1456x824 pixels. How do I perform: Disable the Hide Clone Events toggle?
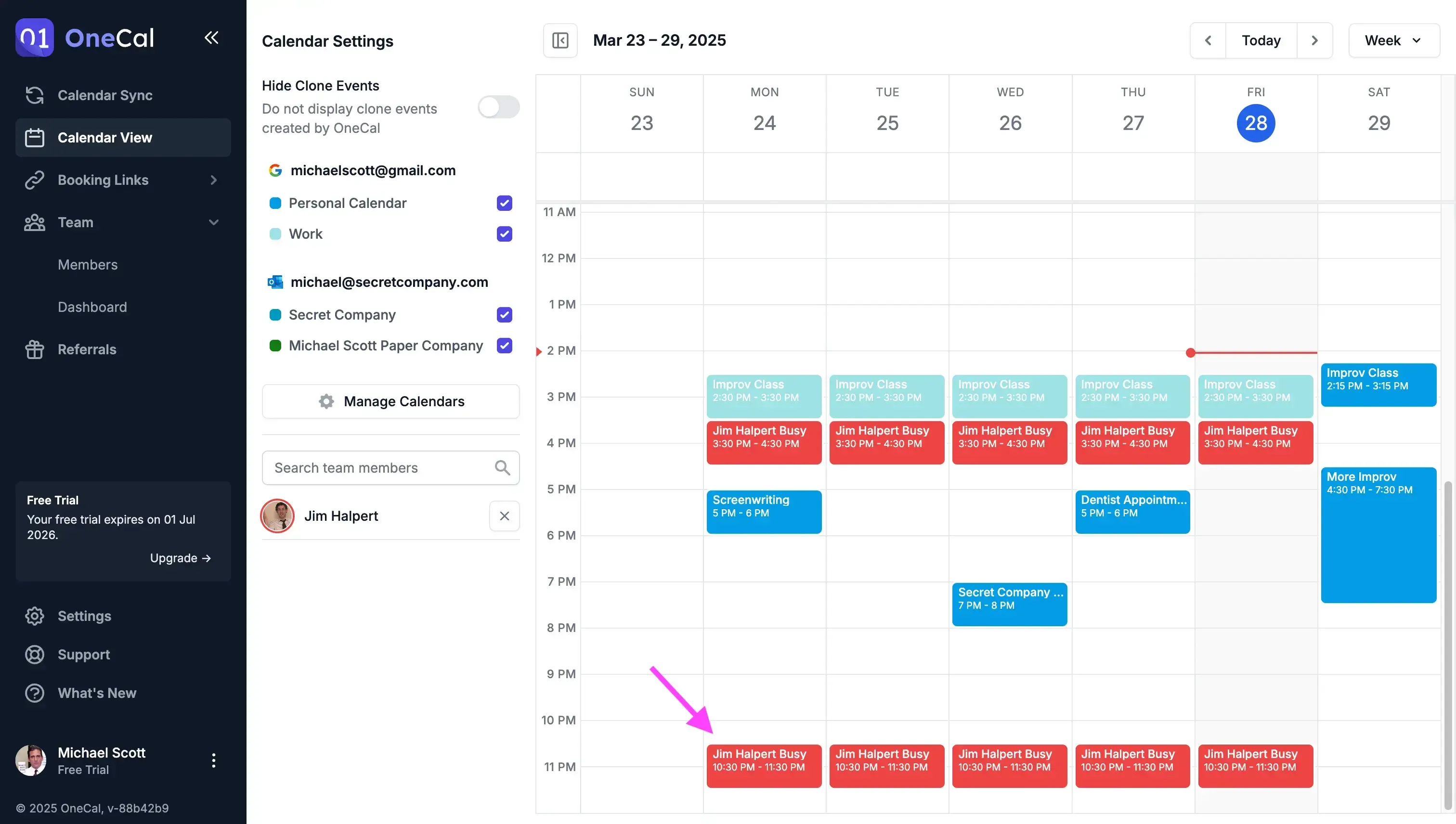coord(499,107)
